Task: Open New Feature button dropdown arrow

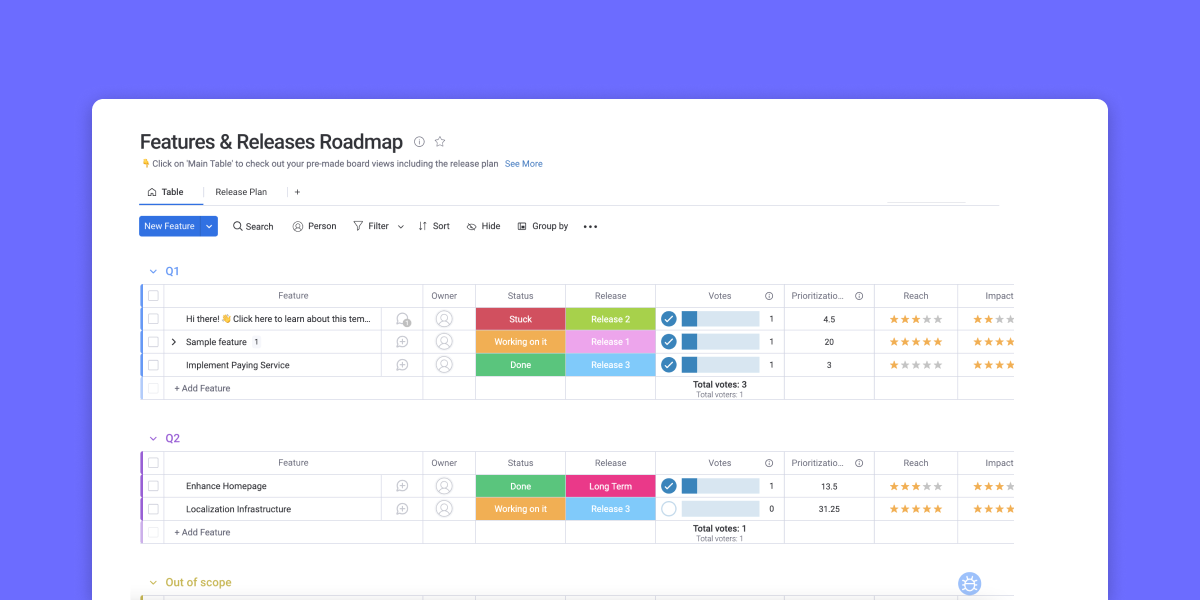Action: coord(209,226)
